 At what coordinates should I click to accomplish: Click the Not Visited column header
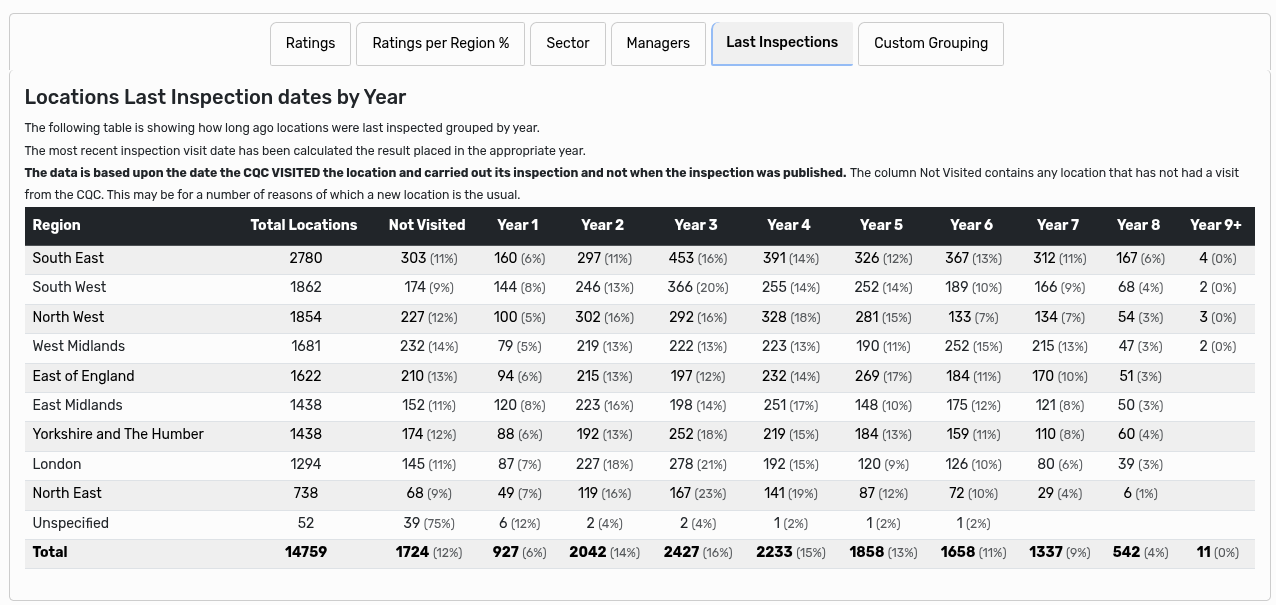pyautogui.click(x=427, y=225)
